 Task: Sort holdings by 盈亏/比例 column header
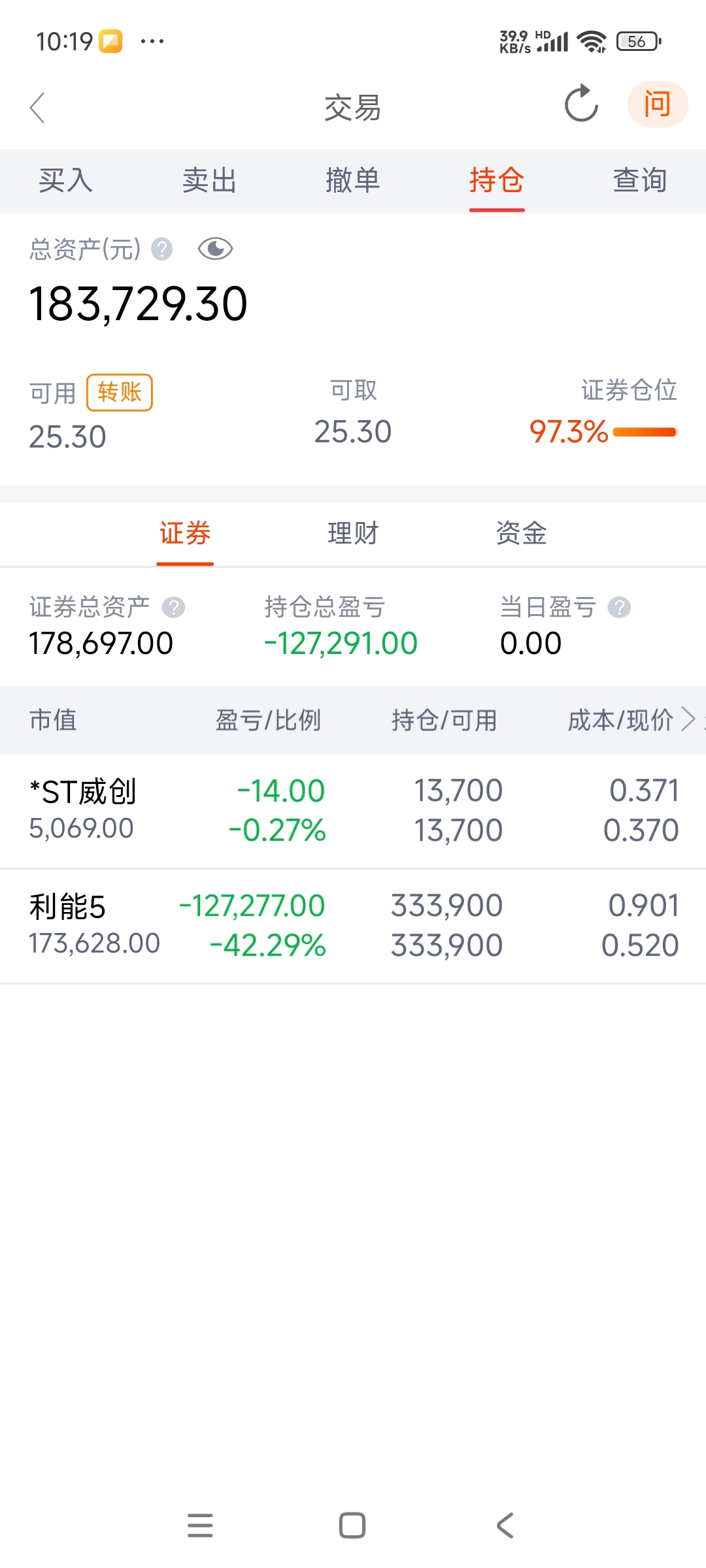pos(268,720)
